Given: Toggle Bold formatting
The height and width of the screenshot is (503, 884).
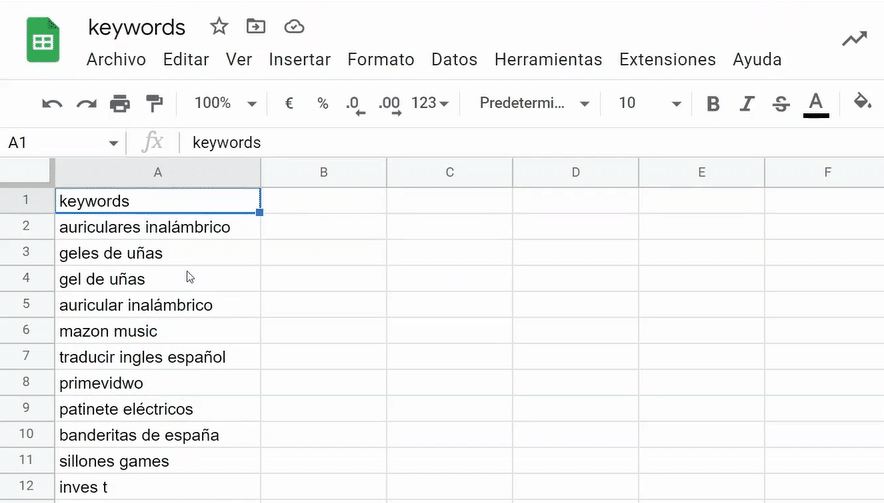Looking at the screenshot, I should point(713,104).
